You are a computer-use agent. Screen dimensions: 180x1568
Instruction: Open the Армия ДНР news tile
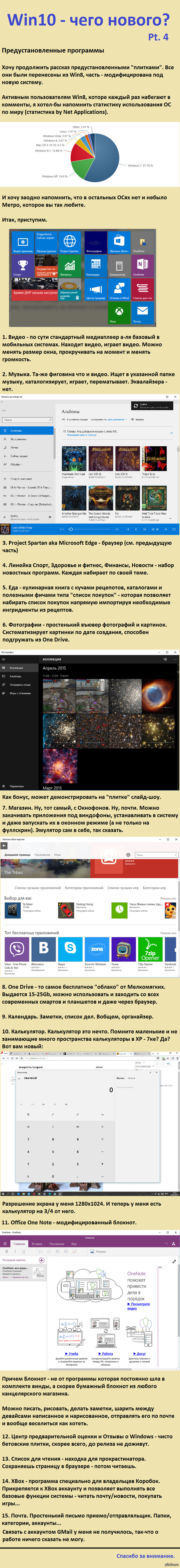[34, 290]
